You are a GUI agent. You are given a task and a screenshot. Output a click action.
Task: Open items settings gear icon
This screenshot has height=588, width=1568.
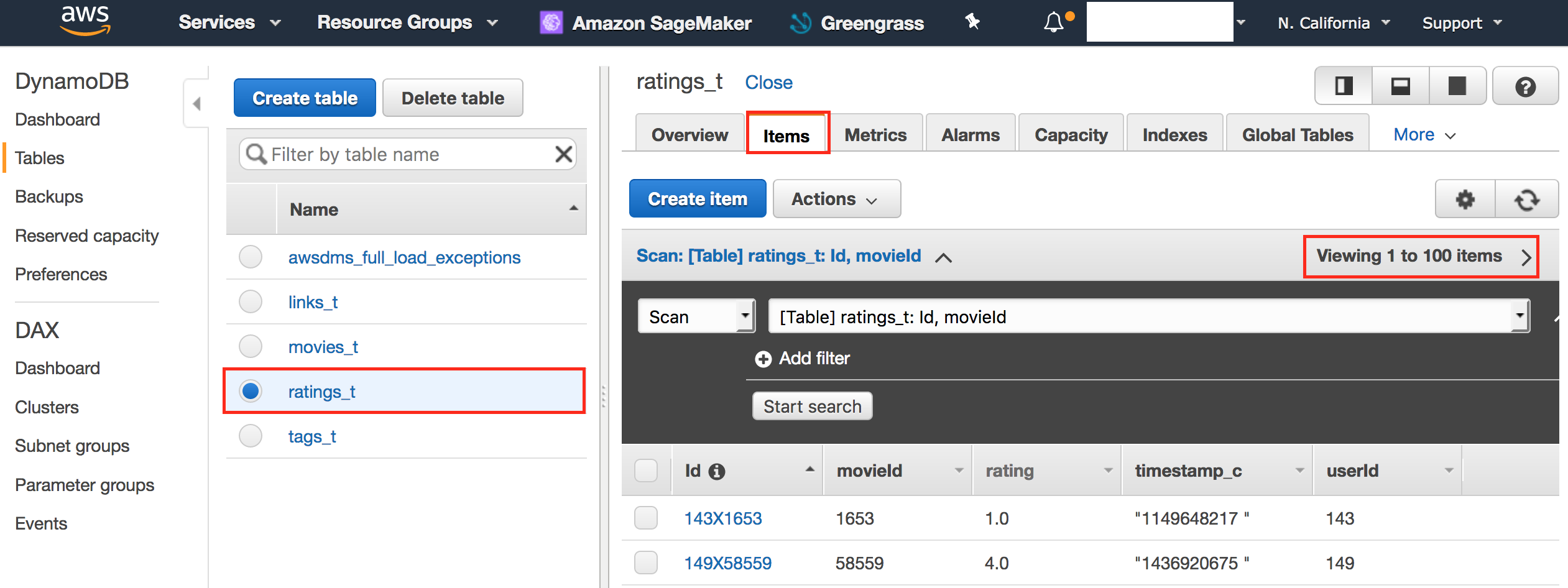coord(1465,199)
